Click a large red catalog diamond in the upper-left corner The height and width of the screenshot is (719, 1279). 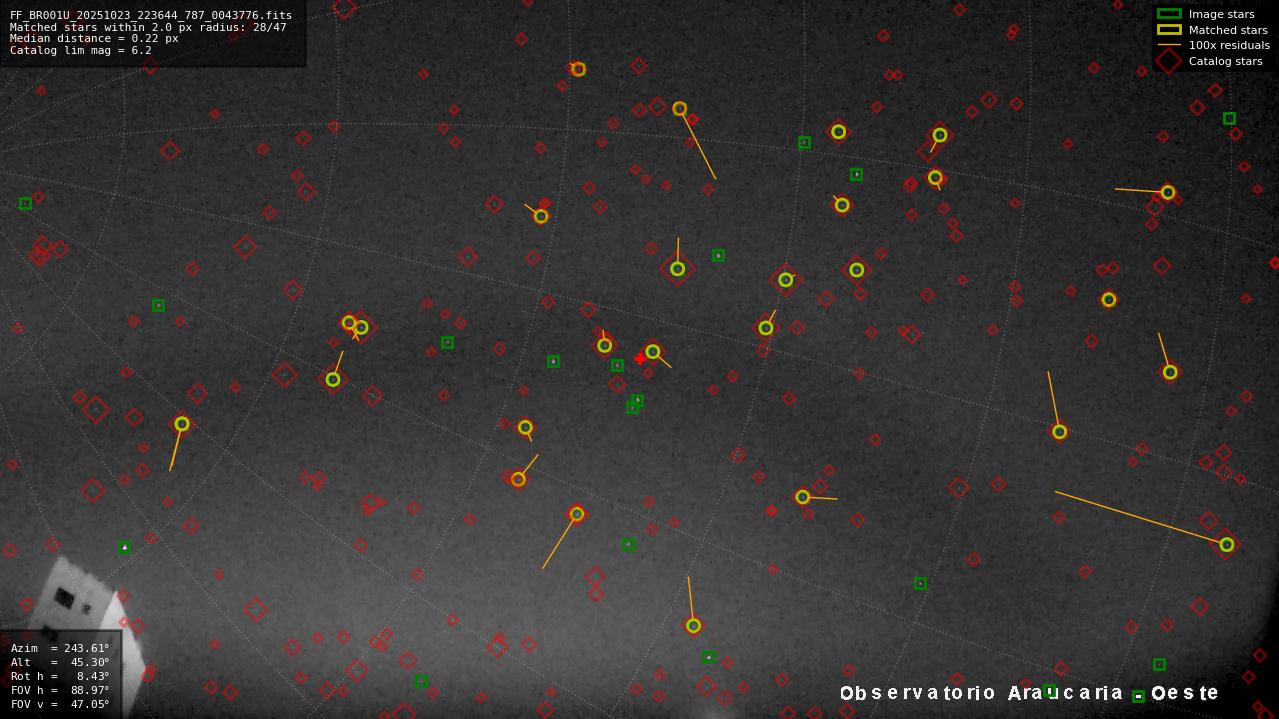171,152
